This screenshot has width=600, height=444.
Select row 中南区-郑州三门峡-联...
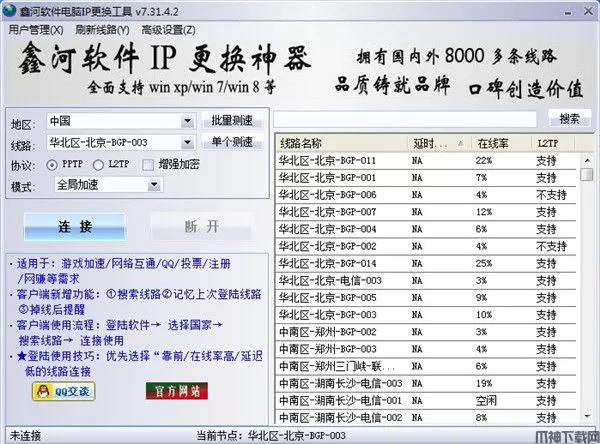426,366
